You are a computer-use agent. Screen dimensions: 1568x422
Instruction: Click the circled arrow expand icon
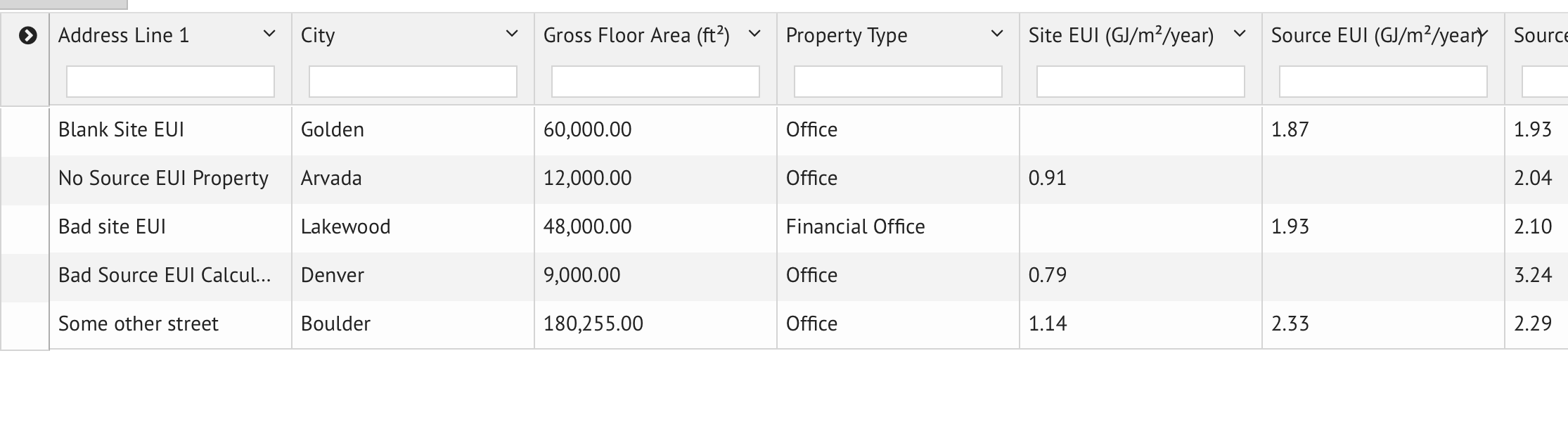tap(27, 35)
